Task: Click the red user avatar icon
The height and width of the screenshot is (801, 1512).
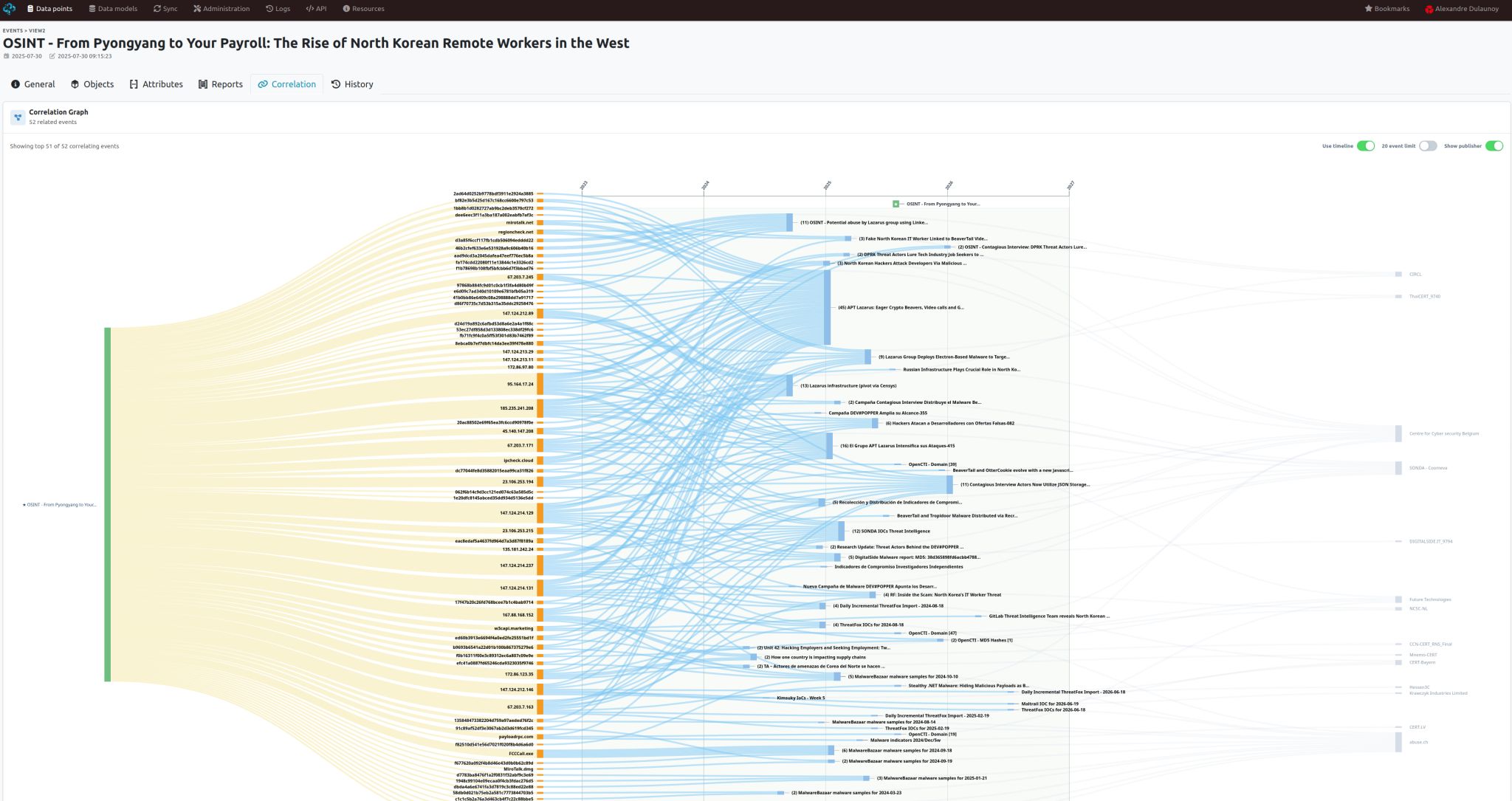Action: point(1429,9)
